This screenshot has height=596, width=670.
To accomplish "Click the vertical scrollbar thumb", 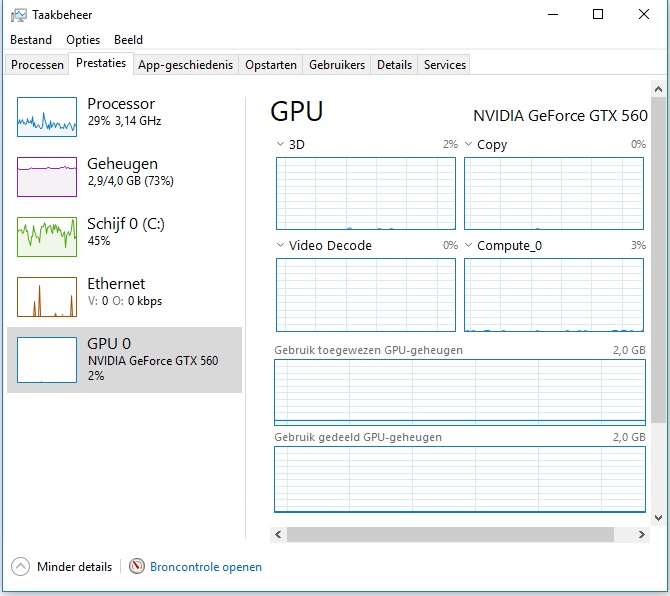I will [658, 260].
